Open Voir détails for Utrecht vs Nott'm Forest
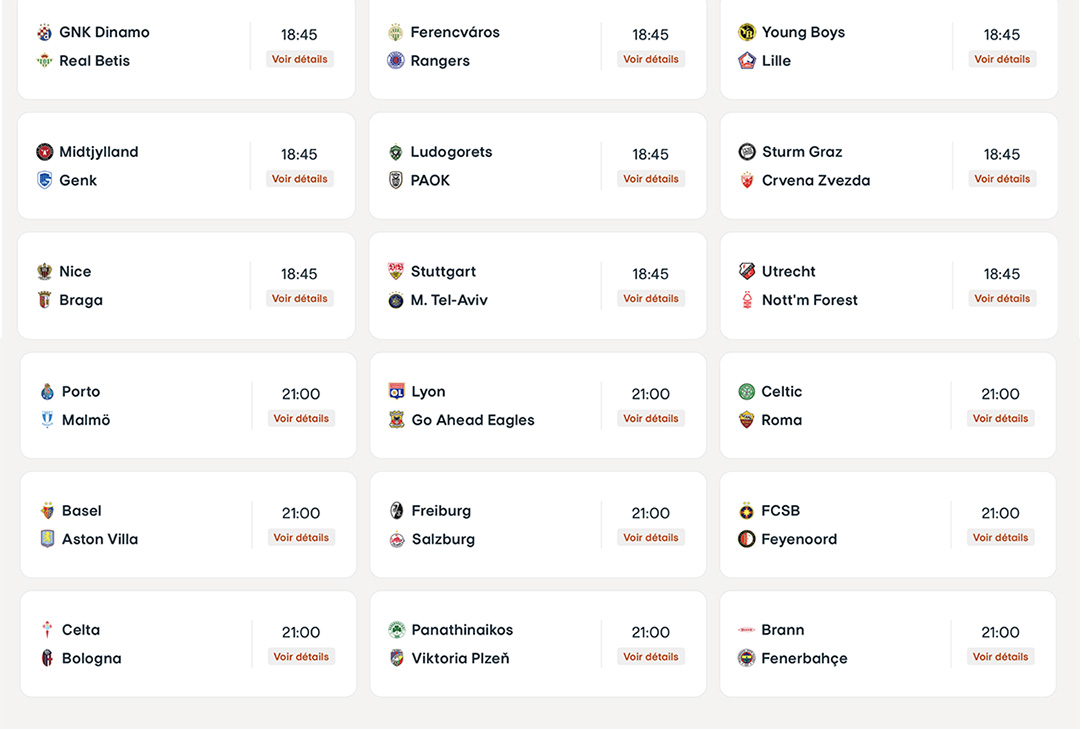The image size is (1080, 729). [x=1002, y=299]
